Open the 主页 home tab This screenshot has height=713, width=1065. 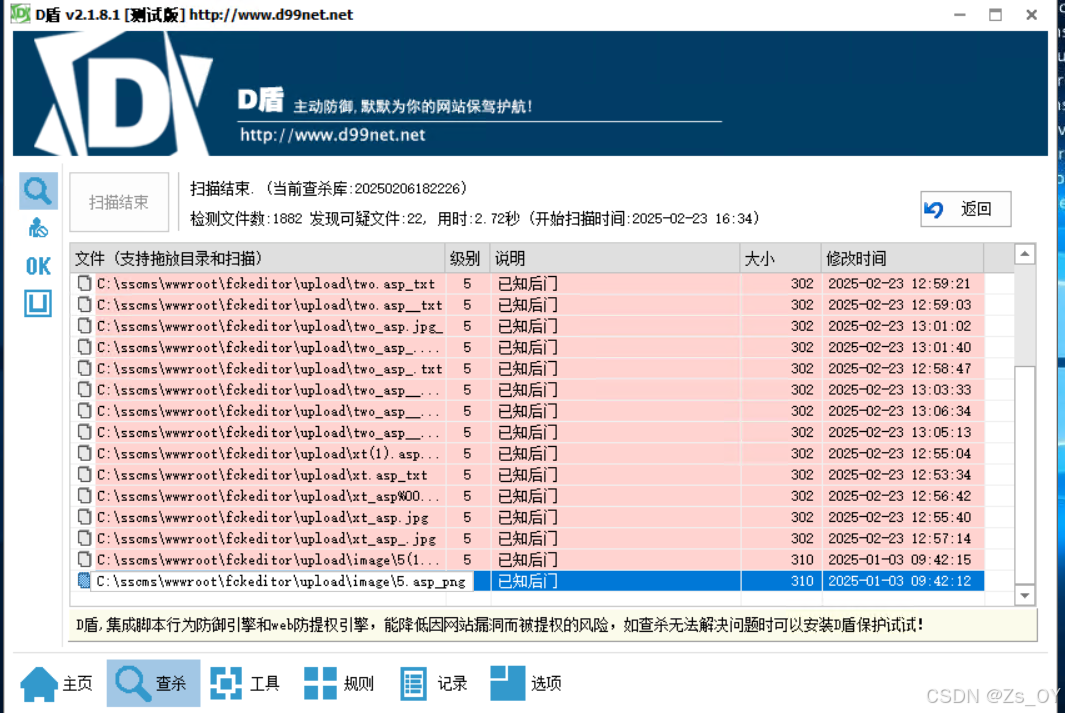pyautogui.click(x=56, y=683)
